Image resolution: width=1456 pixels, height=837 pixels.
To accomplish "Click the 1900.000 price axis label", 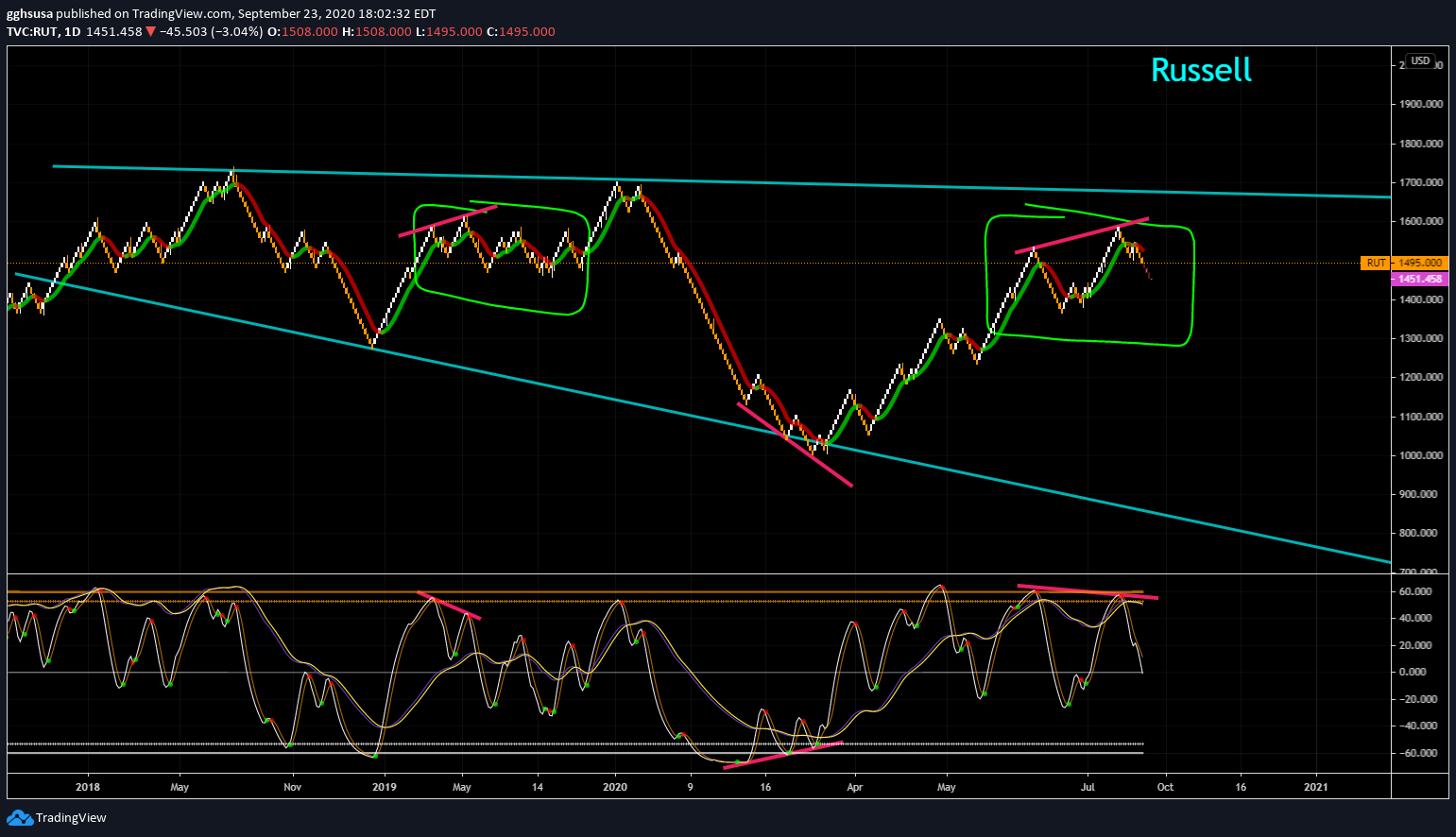I will (1420, 104).
